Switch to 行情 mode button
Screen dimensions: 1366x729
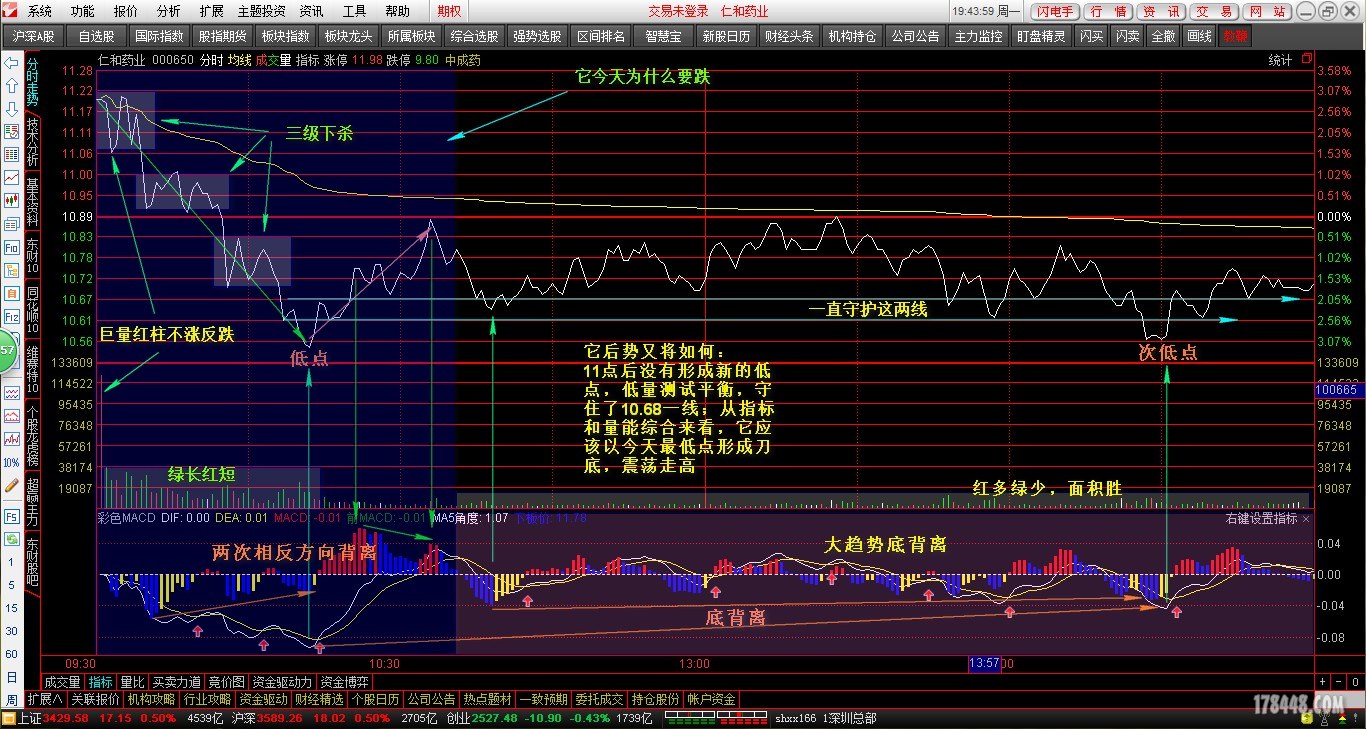pyautogui.click(x=1108, y=11)
